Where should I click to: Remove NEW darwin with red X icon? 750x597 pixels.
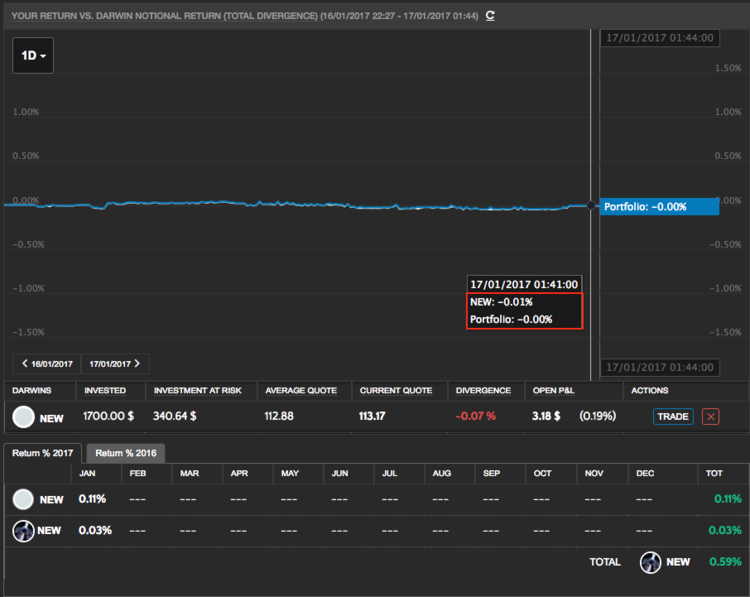[710, 416]
